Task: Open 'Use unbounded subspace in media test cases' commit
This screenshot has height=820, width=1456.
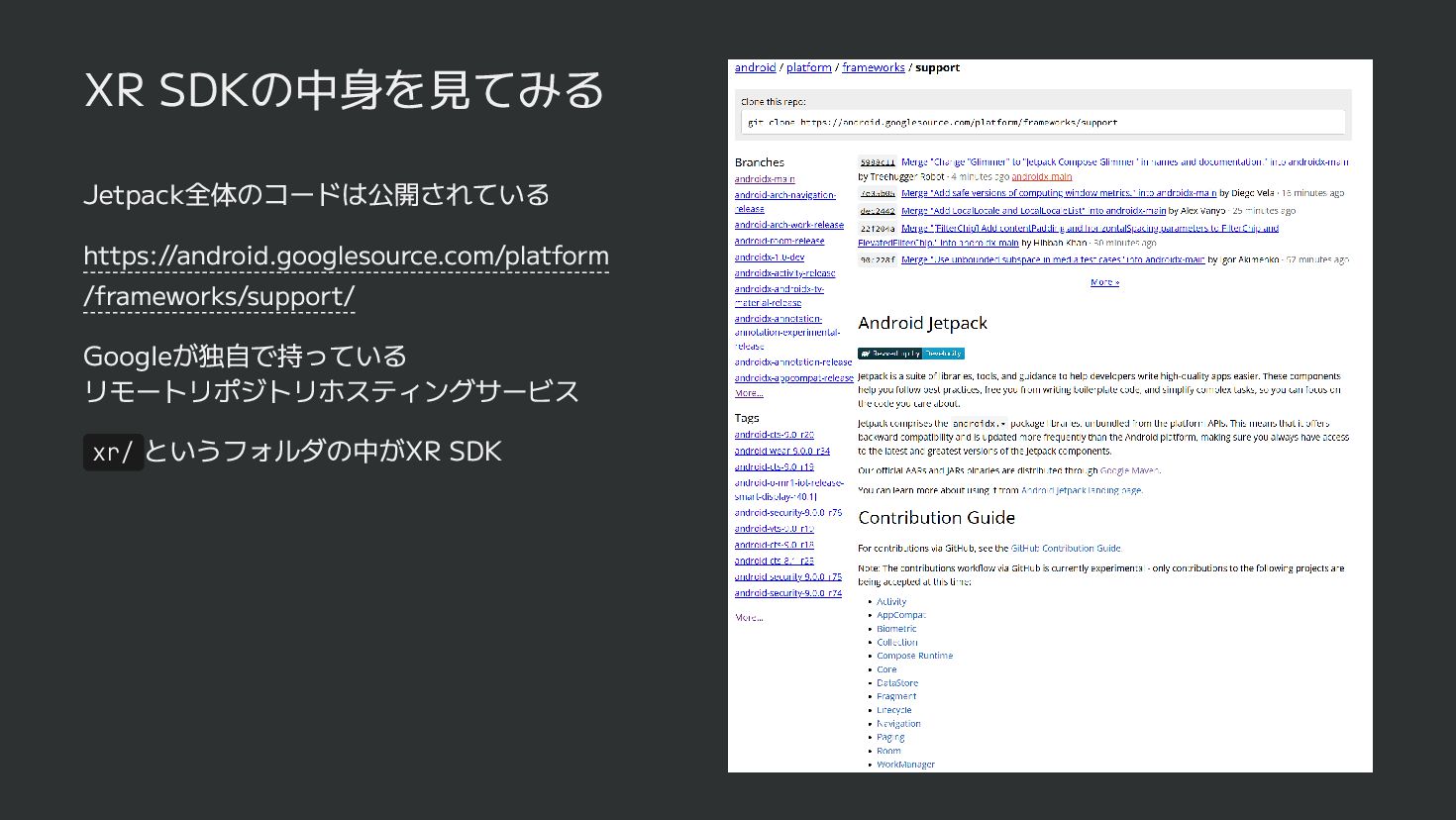Action: coord(1053,260)
